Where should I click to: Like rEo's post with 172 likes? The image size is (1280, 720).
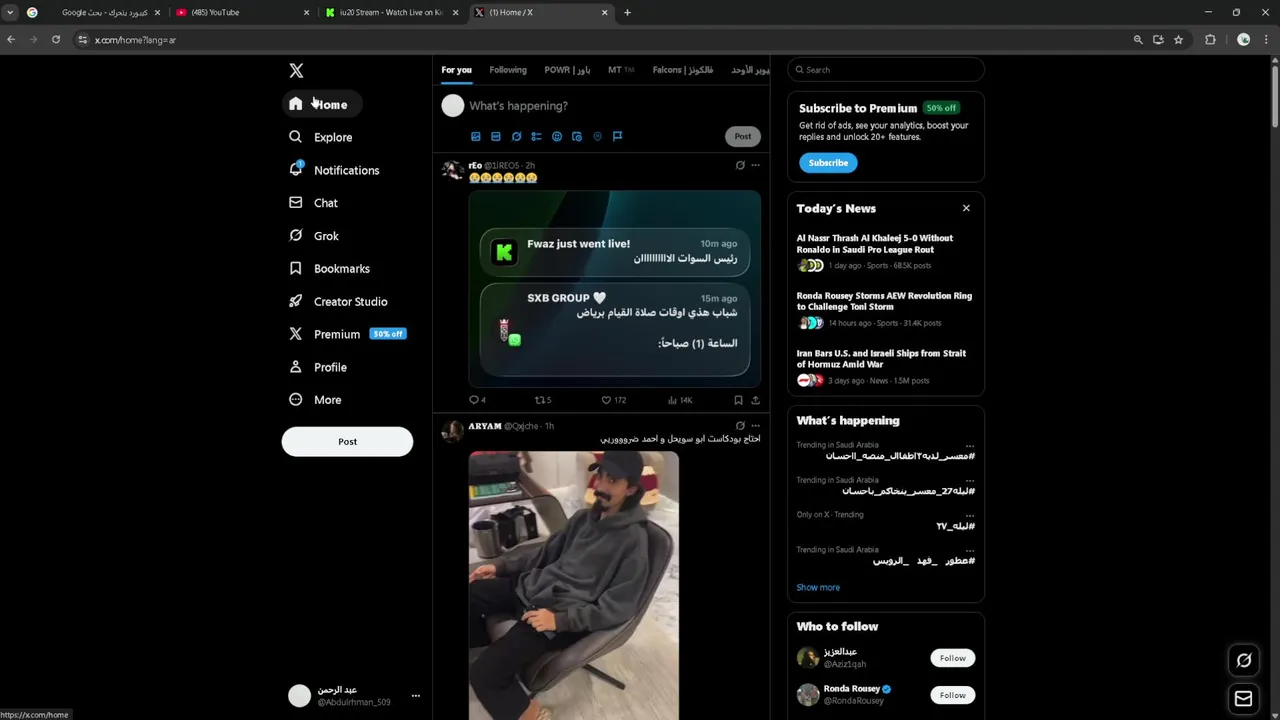coord(613,400)
